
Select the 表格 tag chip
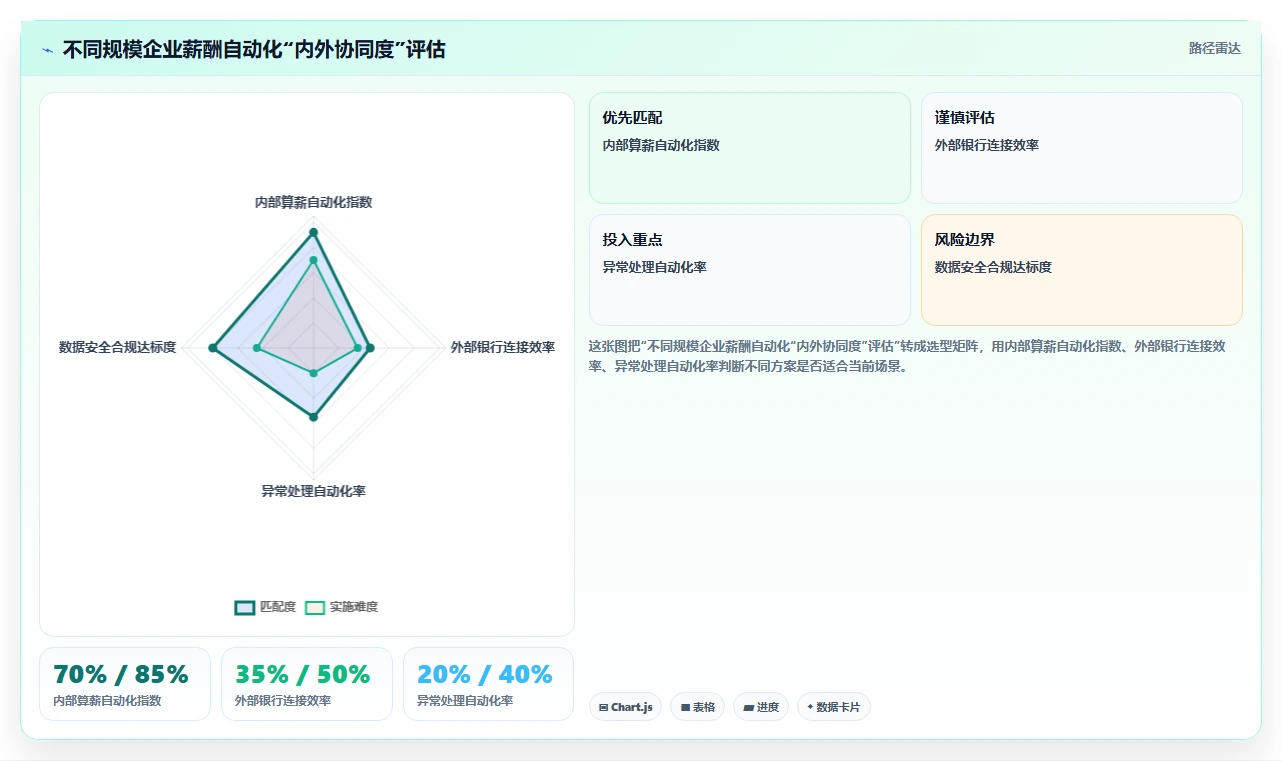coord(697,707)
